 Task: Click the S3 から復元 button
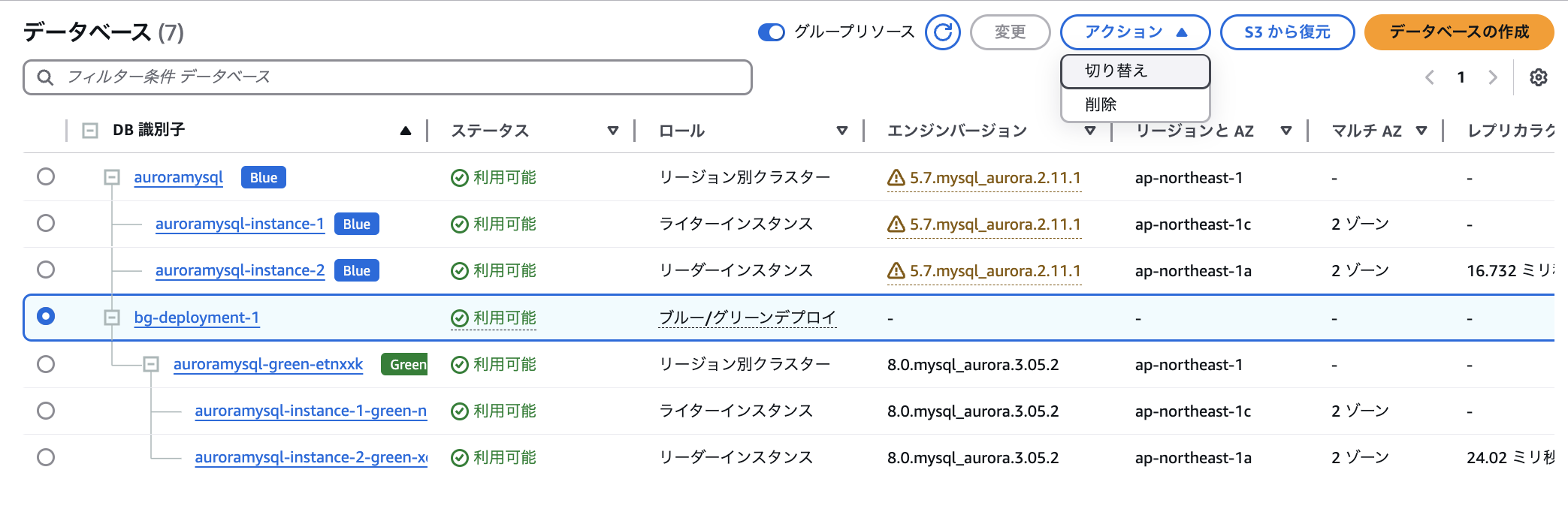click(1287, 32)
